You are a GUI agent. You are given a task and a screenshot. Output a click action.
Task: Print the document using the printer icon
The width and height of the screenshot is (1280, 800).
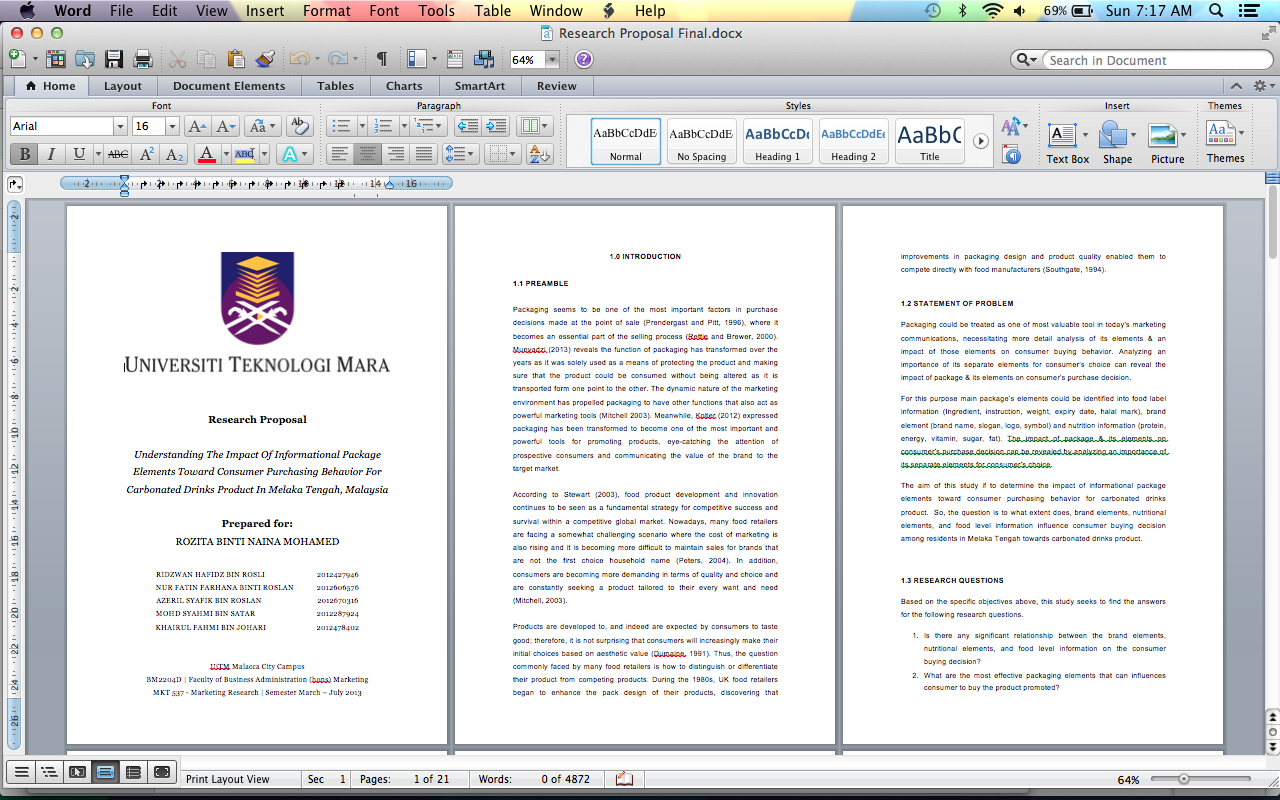pyautogui.click(x=143, y=59)
